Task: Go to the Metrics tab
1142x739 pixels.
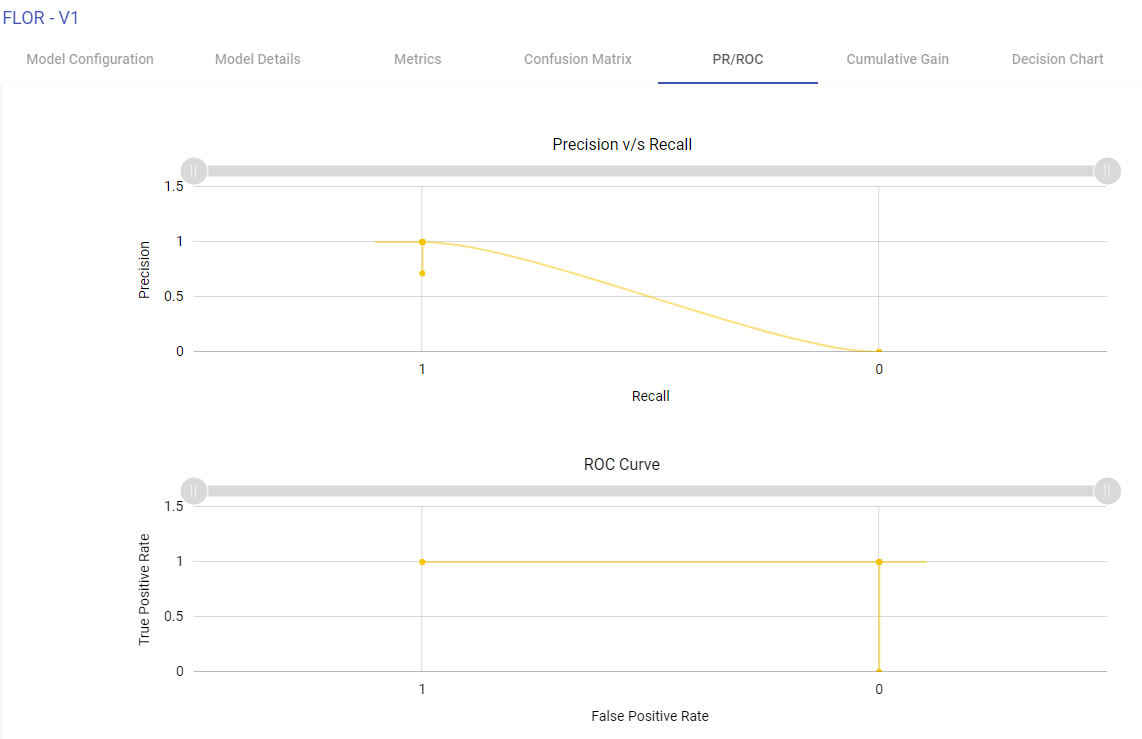Action: click(417, 59)
